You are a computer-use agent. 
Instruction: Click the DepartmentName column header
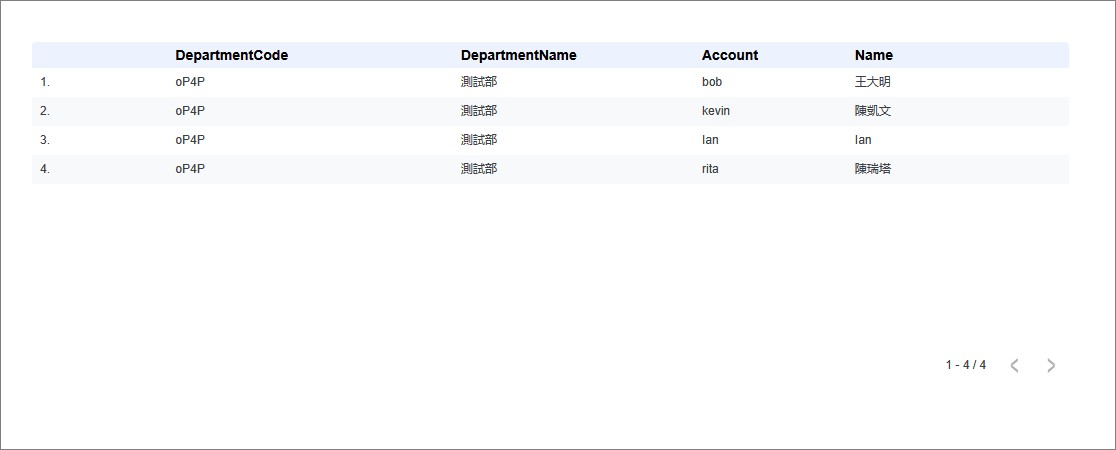pos(518,55)
